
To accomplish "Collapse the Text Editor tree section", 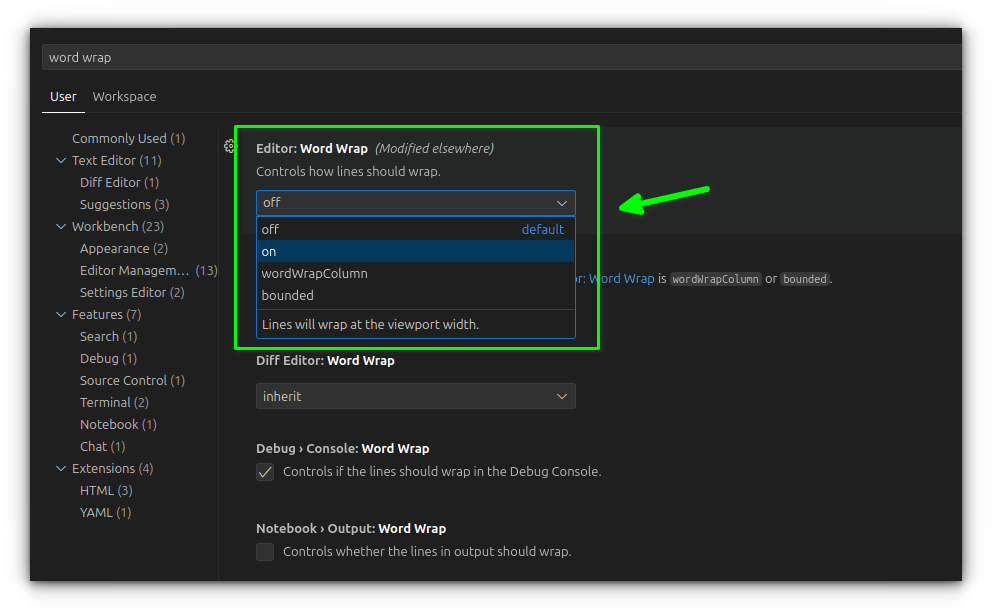I will tap(61, 161).
